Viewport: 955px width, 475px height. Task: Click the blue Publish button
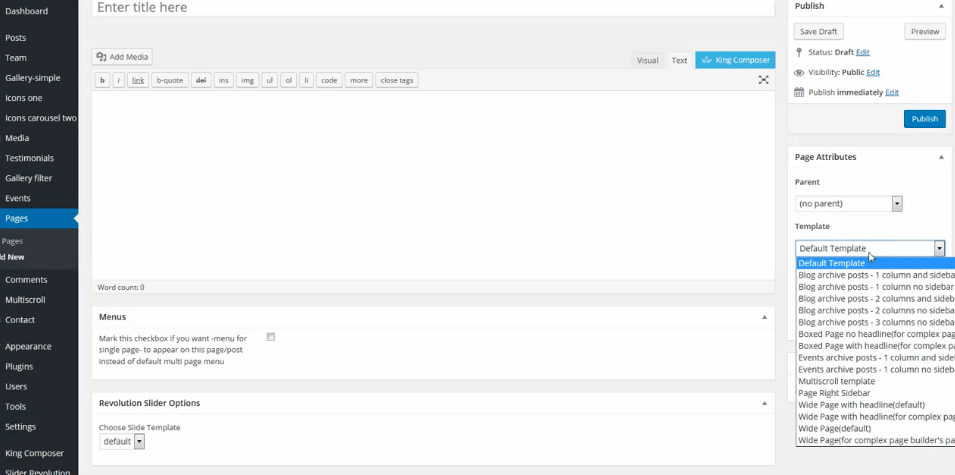[924, 119]
